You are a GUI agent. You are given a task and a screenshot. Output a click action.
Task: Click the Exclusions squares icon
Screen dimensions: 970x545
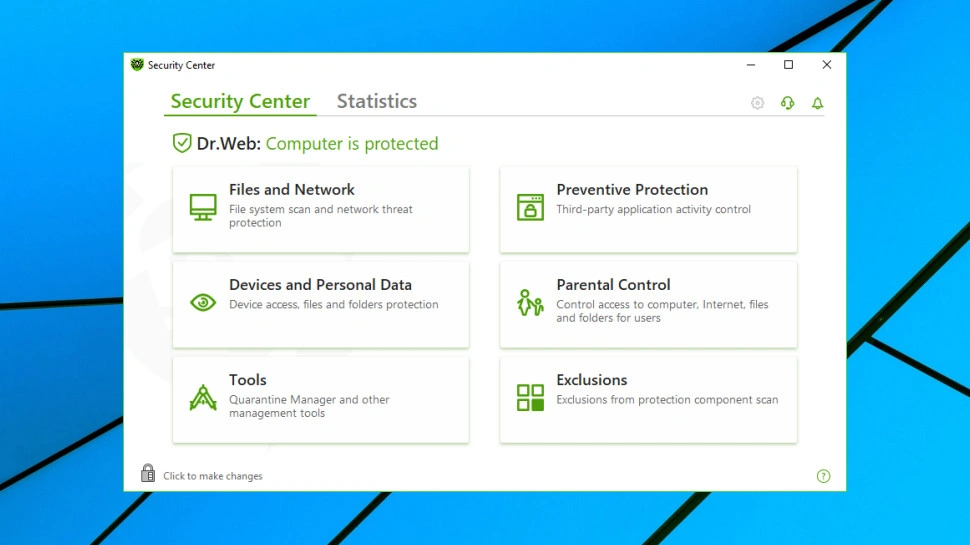(x=530, y=397)
